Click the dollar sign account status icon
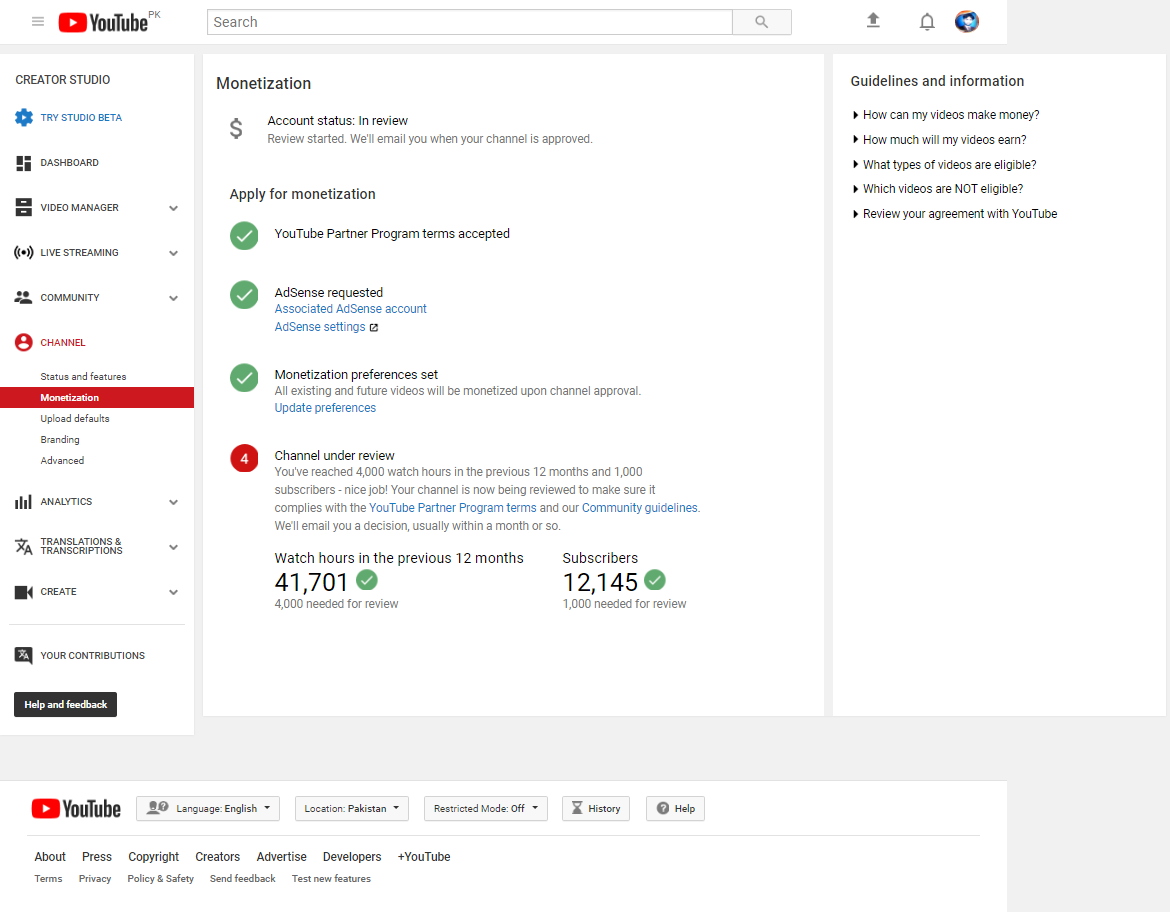Screen dimensions: 1170x912 point(236,129)
